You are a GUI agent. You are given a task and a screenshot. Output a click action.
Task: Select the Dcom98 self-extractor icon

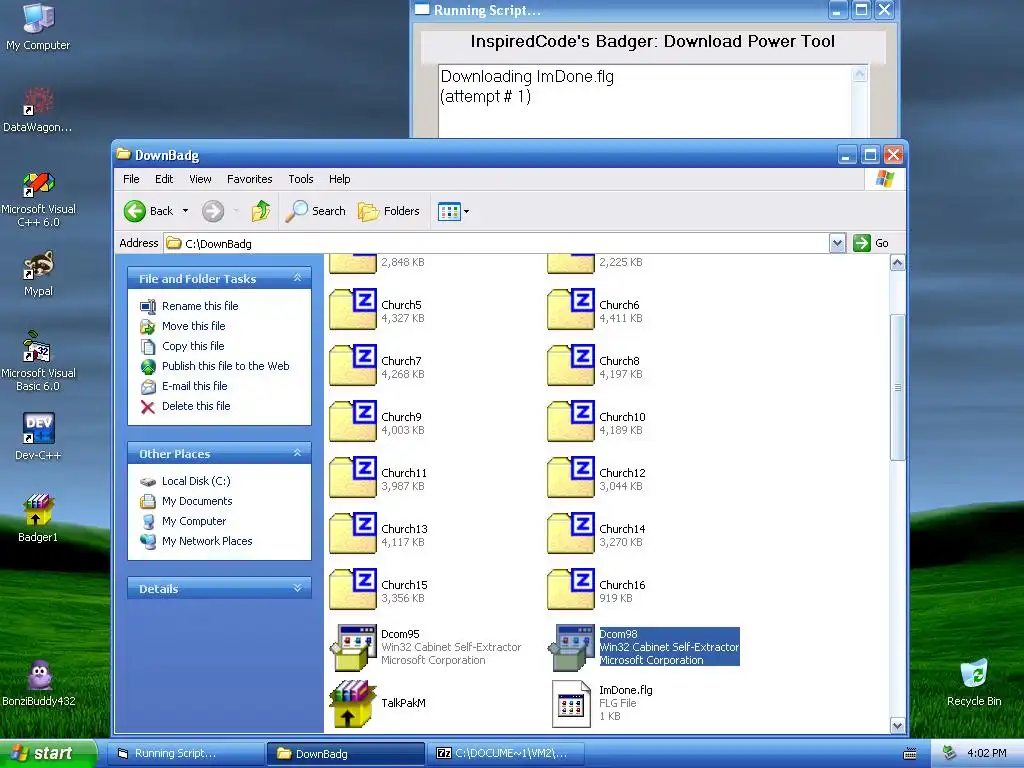[x=571, y=647]
